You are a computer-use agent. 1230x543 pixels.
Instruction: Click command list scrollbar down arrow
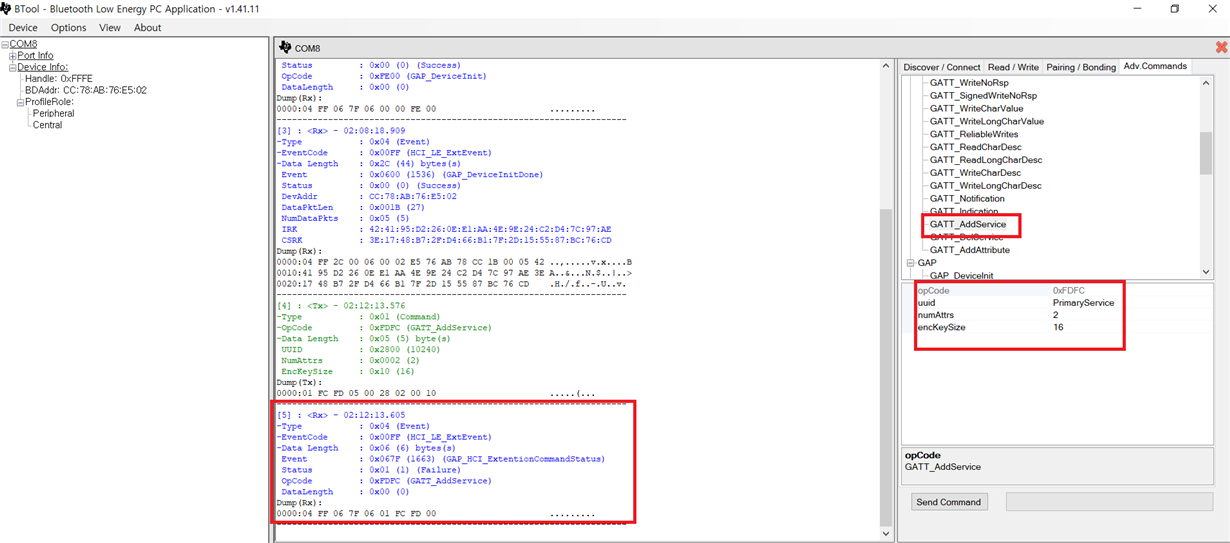point(1205,272)
